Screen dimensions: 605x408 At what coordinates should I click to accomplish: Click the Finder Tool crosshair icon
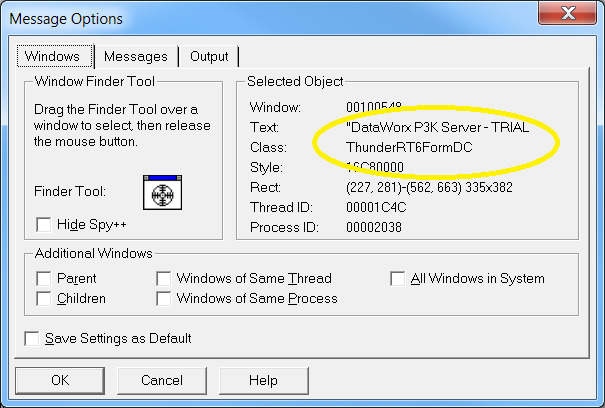(162, 193)
